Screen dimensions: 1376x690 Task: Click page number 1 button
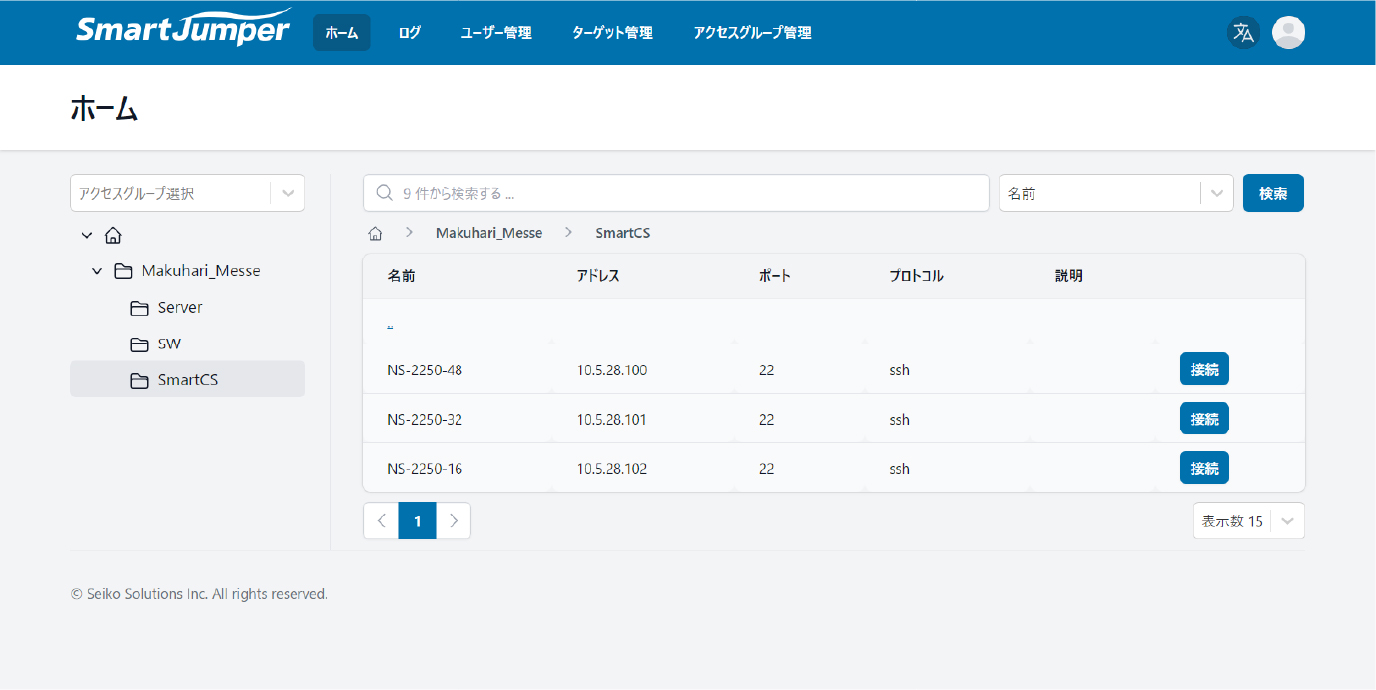coord(418,521)
